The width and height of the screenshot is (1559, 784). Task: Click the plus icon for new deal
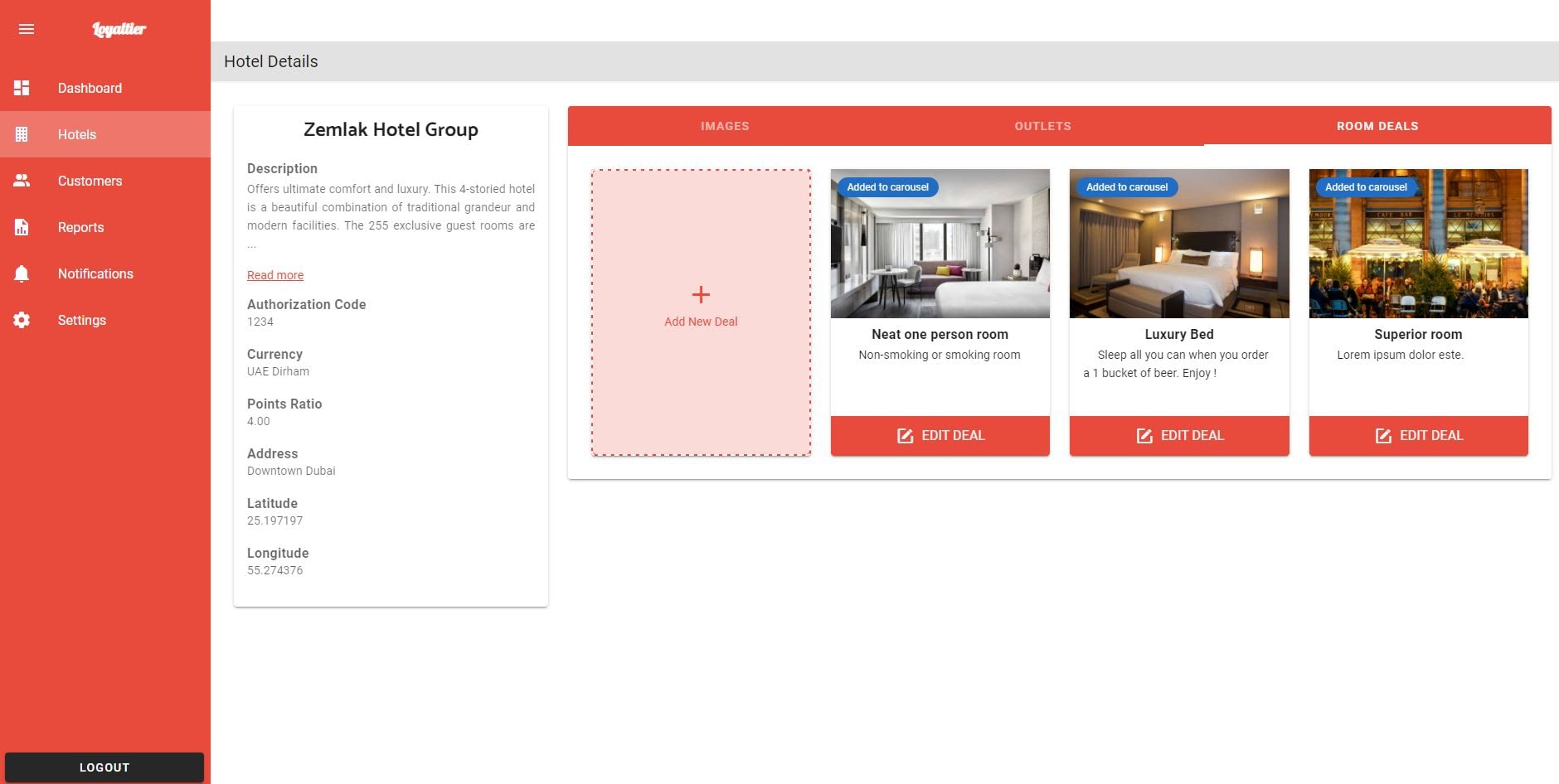pos(701,294)
